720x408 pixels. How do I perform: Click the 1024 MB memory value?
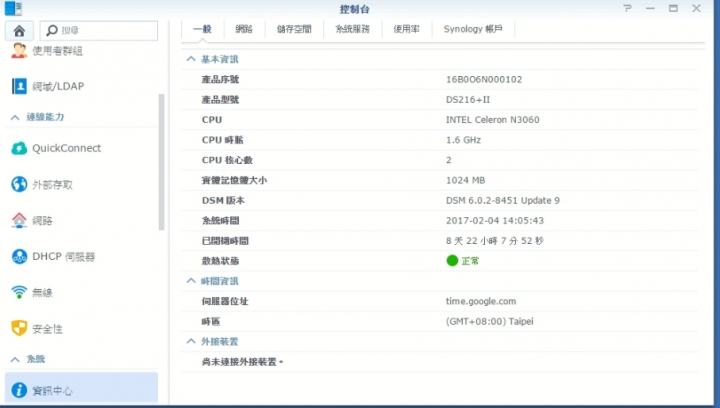(466, 180)
